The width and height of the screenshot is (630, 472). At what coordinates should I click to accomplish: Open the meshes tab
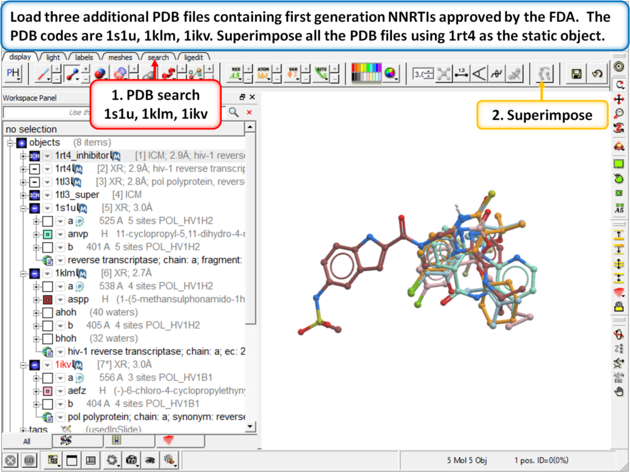point(120,58)
